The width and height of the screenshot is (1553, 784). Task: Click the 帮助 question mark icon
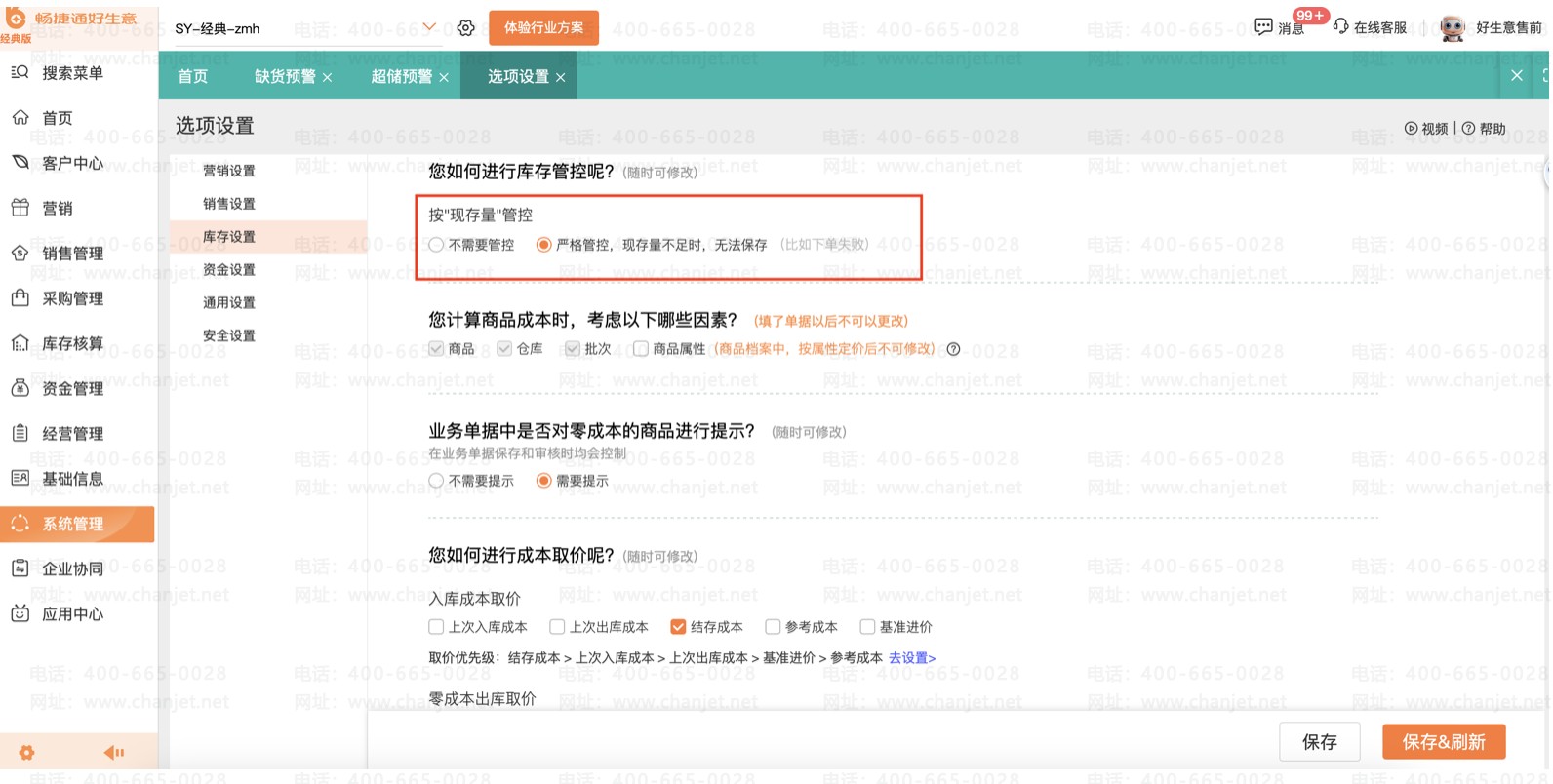tap(1468, 129)
